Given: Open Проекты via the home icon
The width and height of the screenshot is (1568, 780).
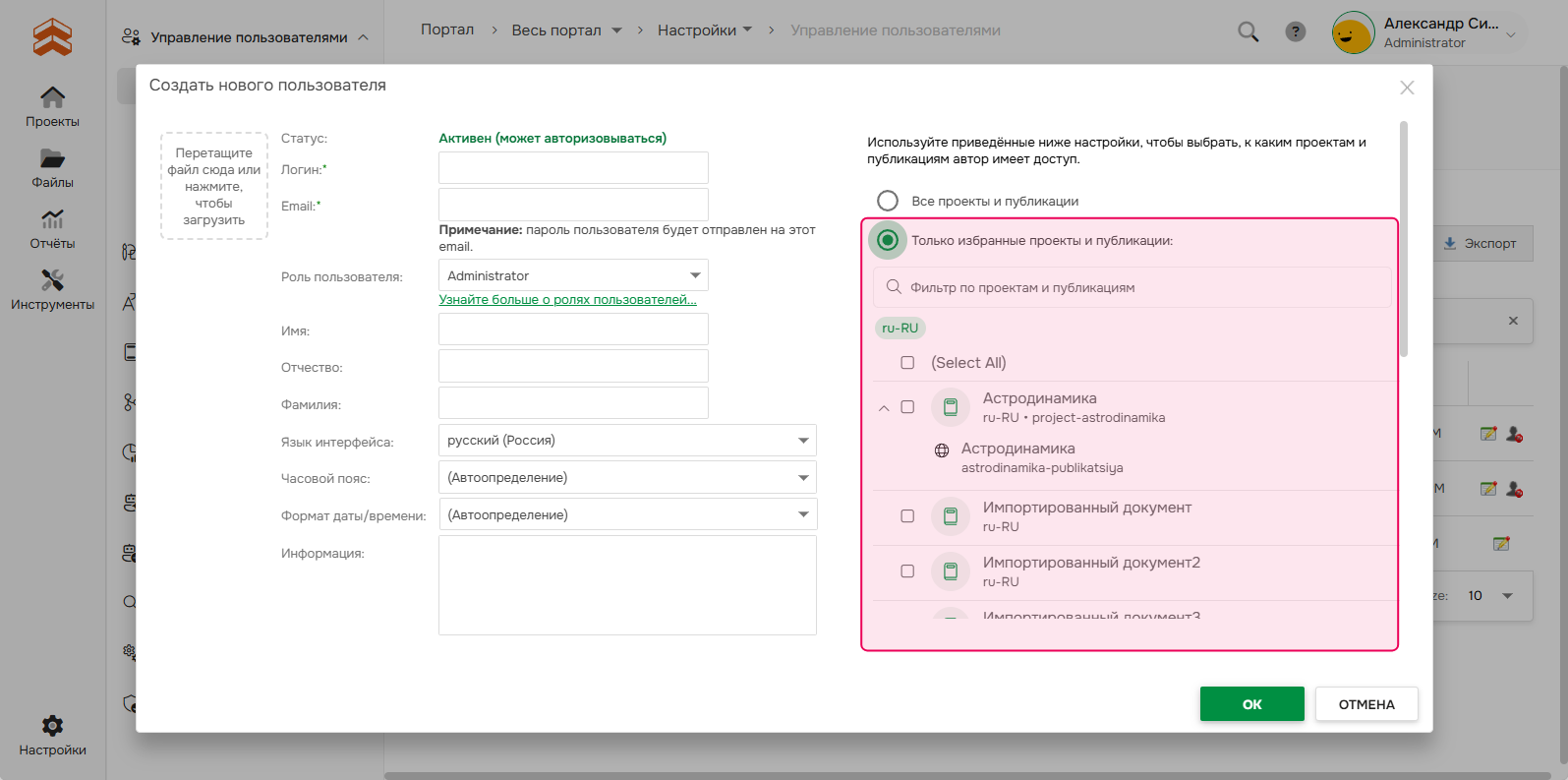Looking at the screenshot, I should point(52,96).
